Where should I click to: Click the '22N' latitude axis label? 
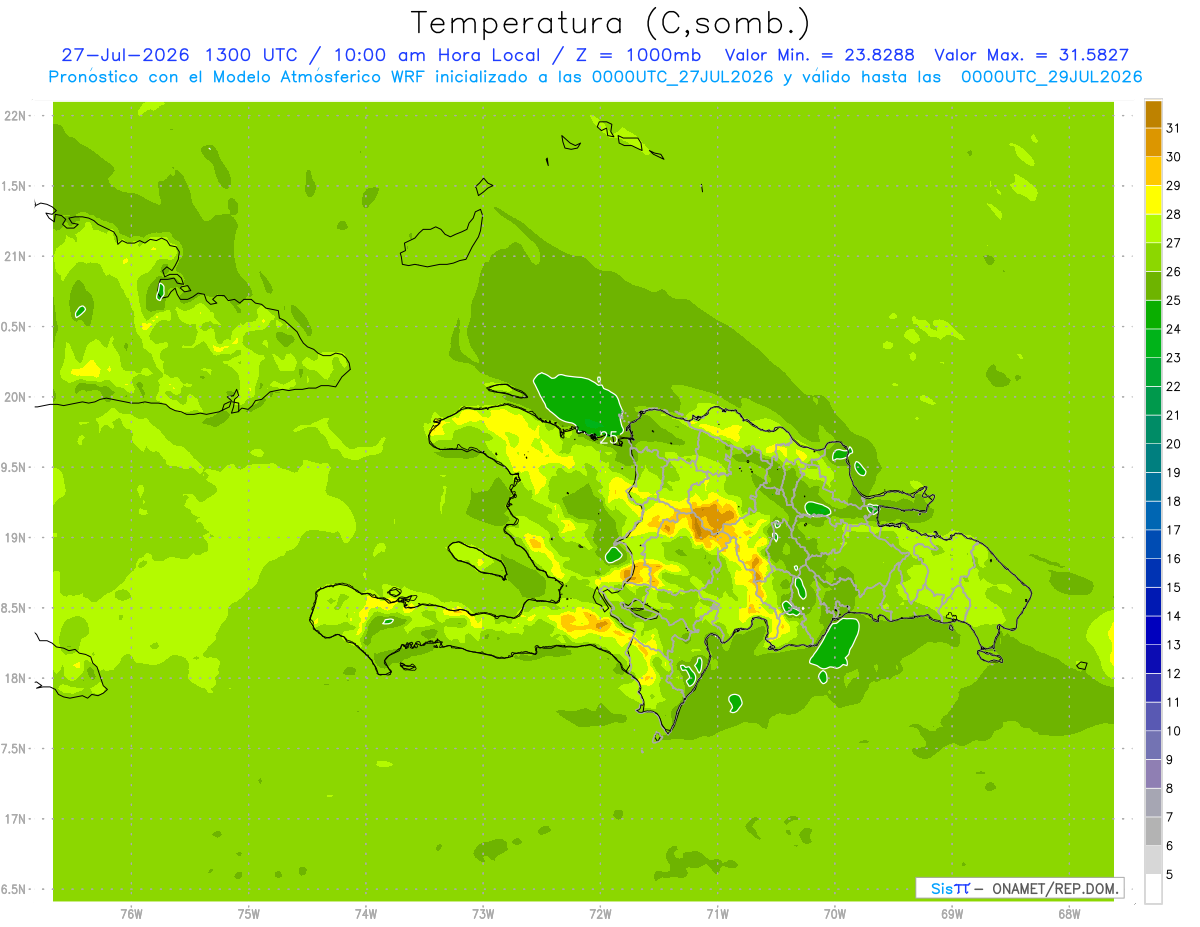tap(15, 116)
